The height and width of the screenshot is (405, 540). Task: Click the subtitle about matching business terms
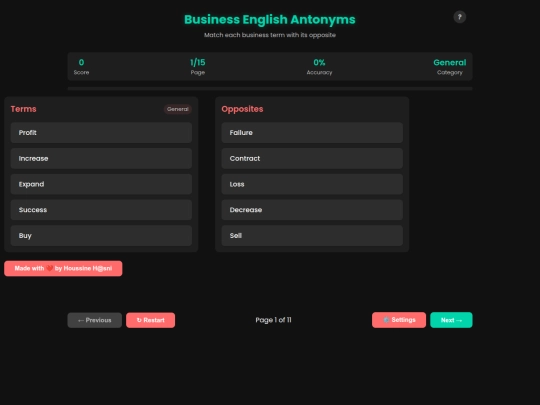270,35
